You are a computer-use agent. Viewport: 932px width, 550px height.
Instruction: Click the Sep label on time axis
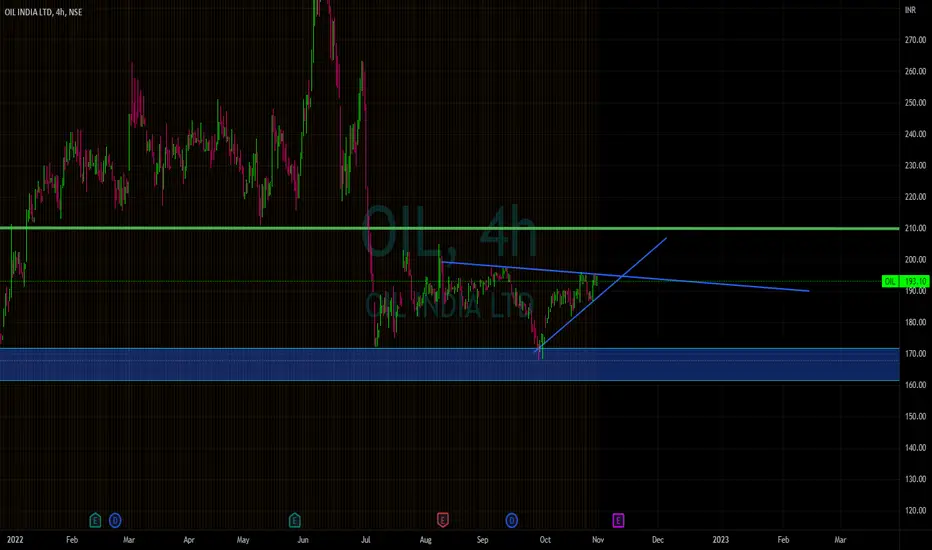click(482, 540)
